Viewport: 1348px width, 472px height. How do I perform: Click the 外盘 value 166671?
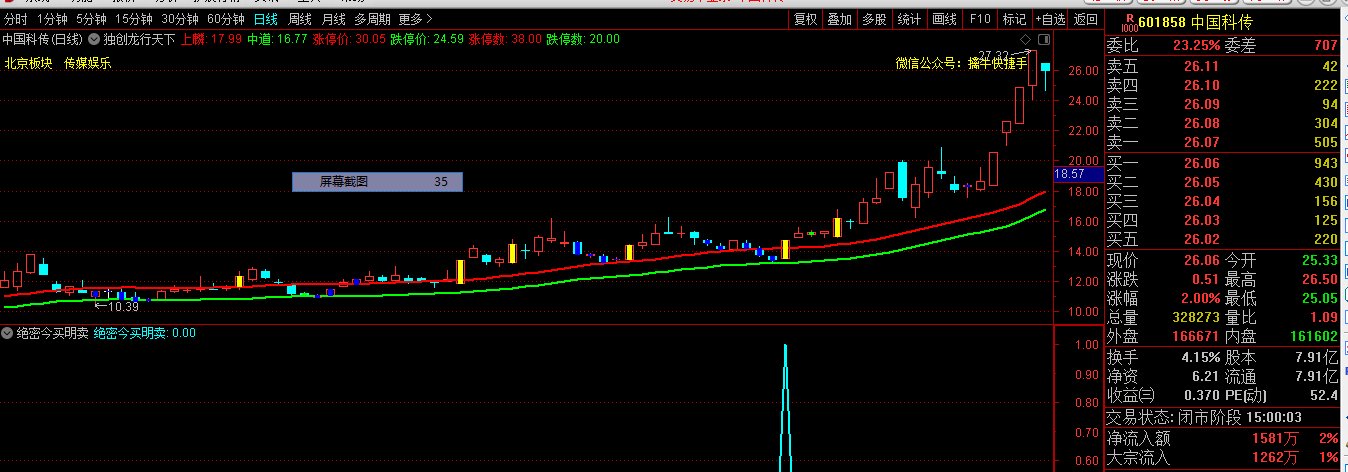tap(1195, 337)
